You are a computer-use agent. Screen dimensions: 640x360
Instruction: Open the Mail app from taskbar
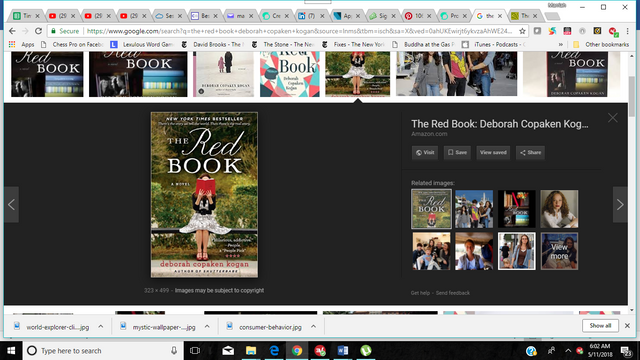[228, 351]
